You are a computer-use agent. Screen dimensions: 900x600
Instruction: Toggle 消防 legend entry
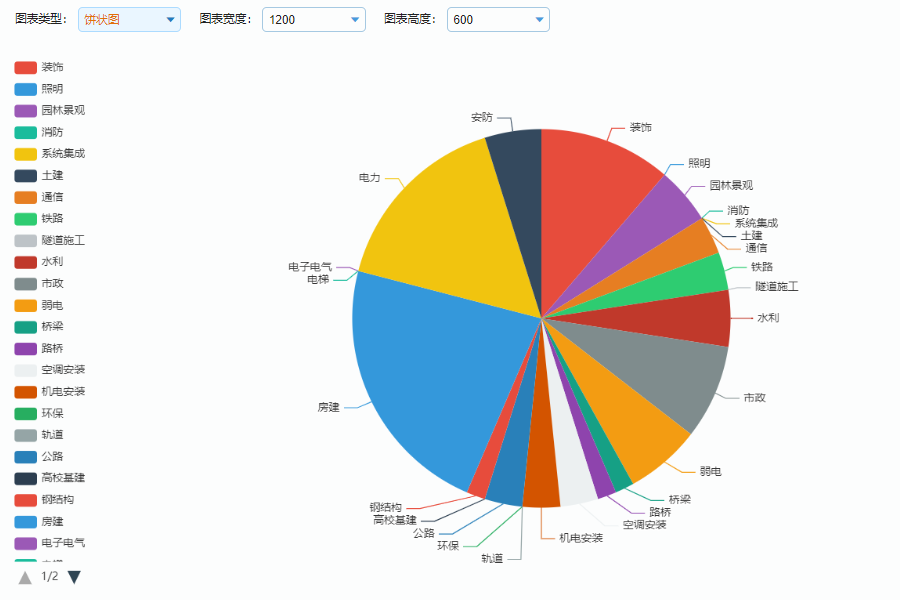click(x=39, y=132)
